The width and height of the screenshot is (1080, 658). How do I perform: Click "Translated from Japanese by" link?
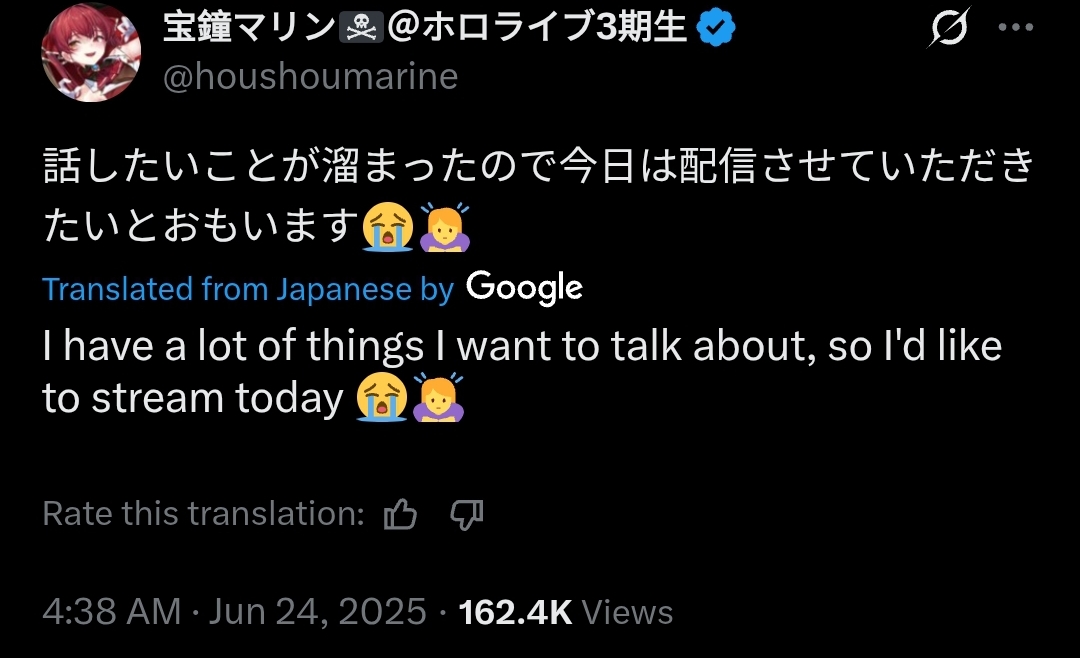click(248, 289)
